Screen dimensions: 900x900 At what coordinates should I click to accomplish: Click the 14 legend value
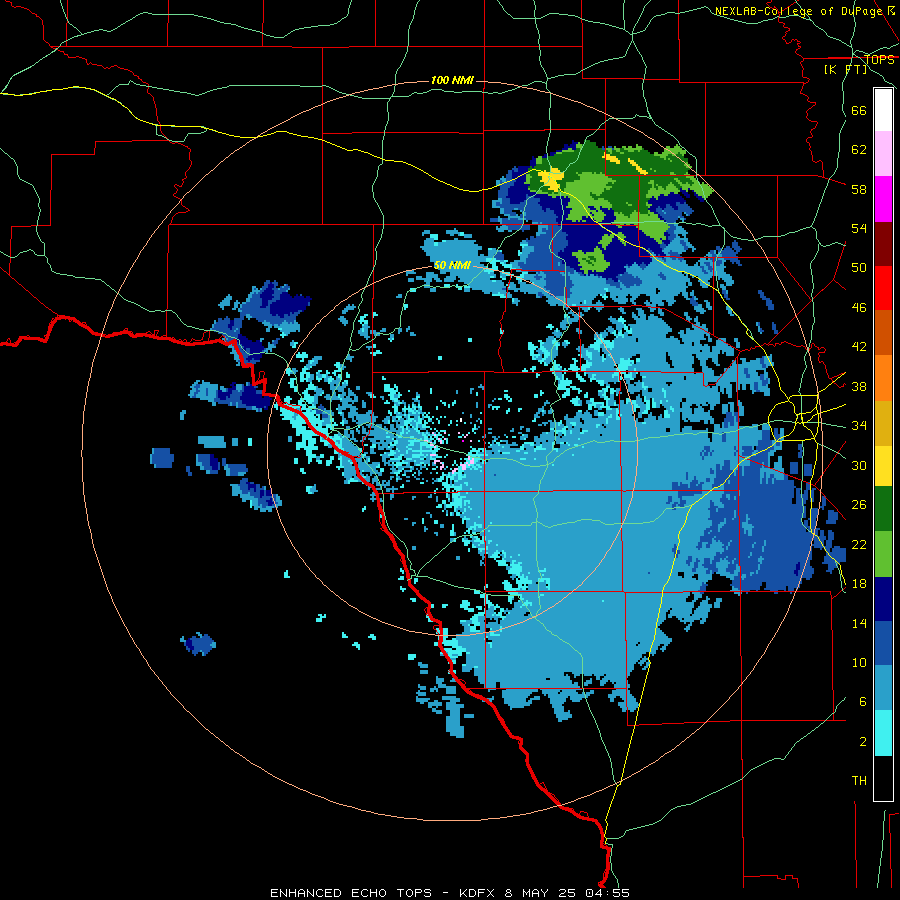point(859,623)
